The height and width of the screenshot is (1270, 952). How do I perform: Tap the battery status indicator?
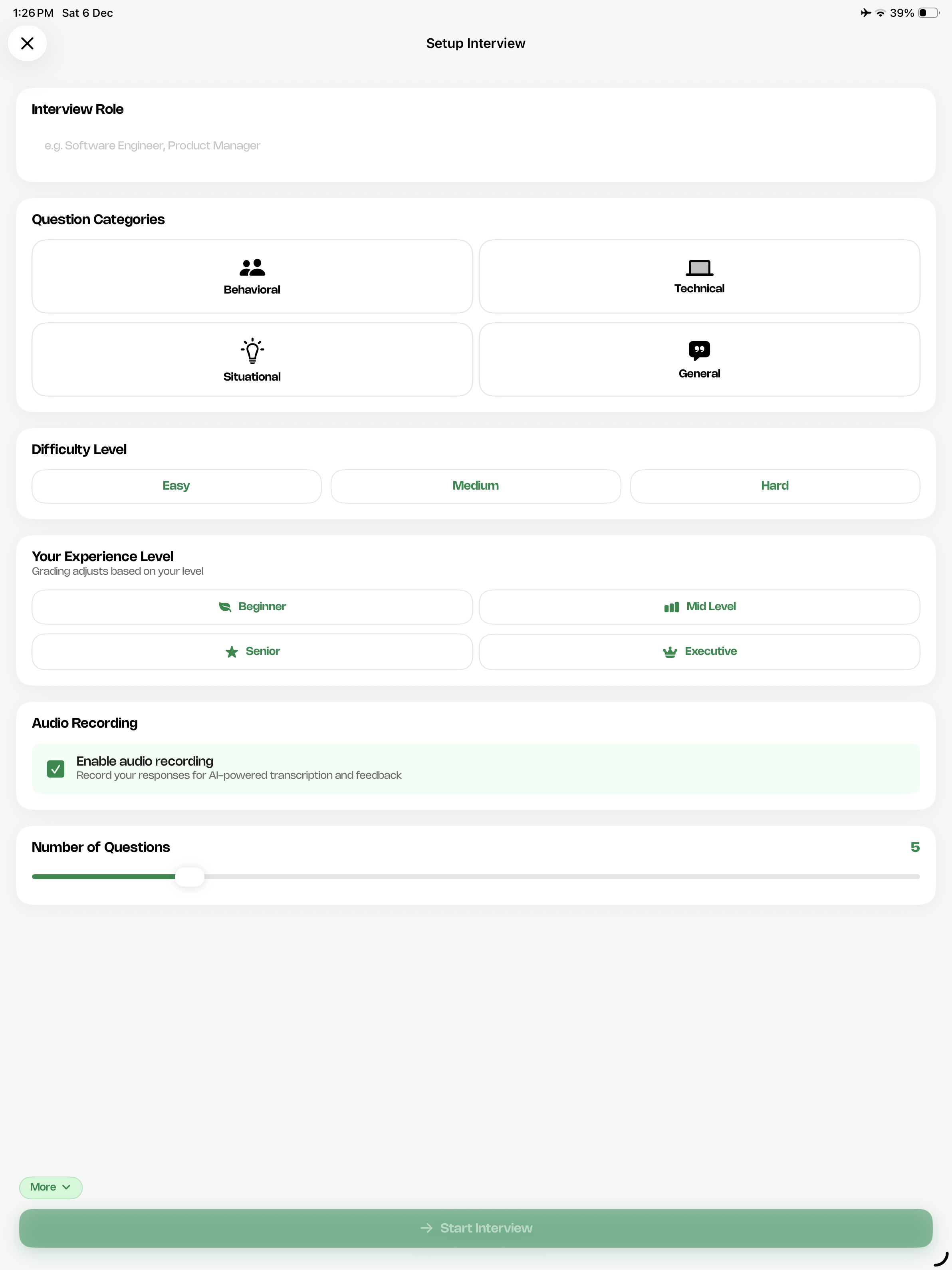pos(928,13)
